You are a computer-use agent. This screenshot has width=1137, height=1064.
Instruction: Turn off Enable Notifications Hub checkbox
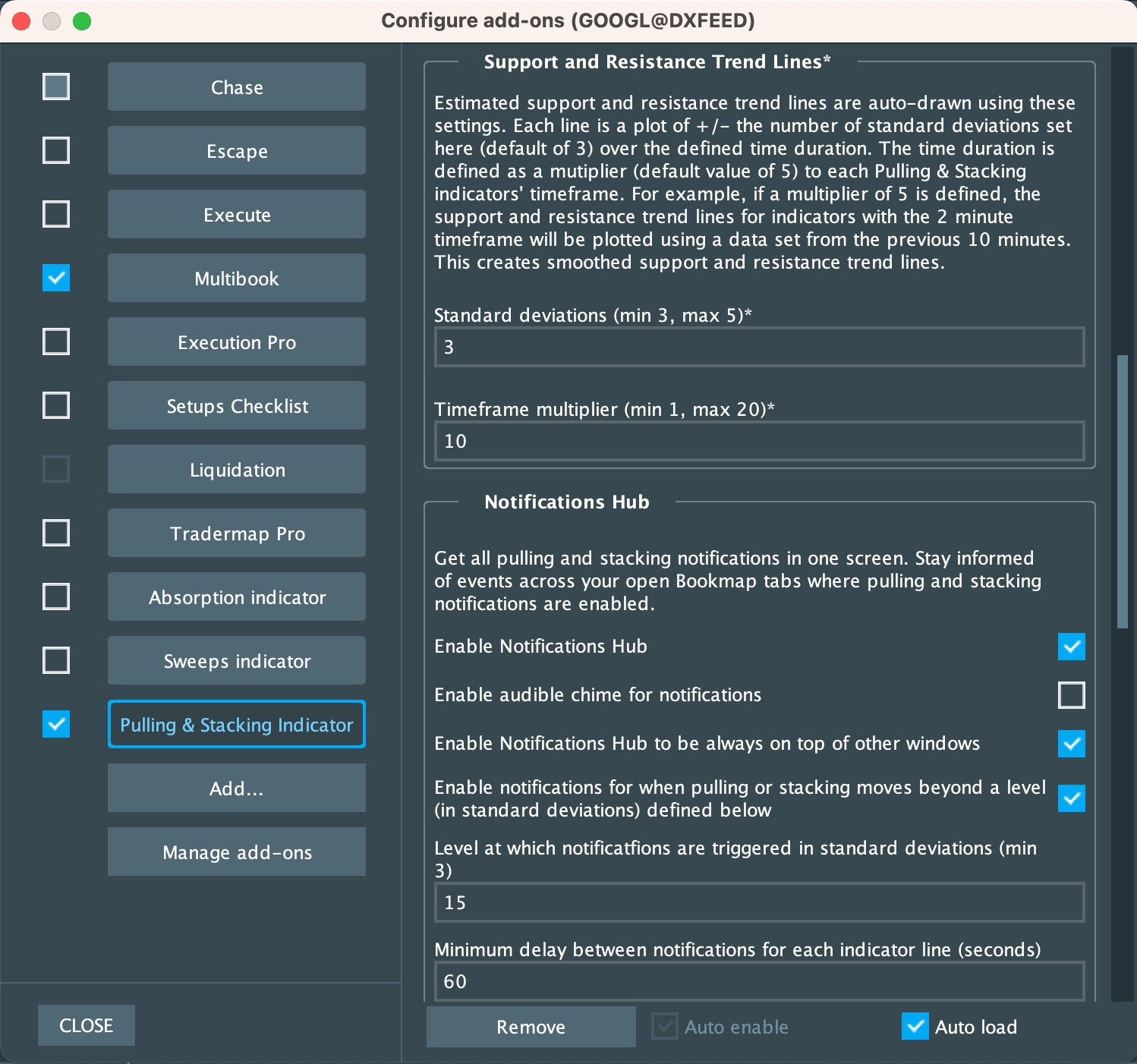point(1071,647)
